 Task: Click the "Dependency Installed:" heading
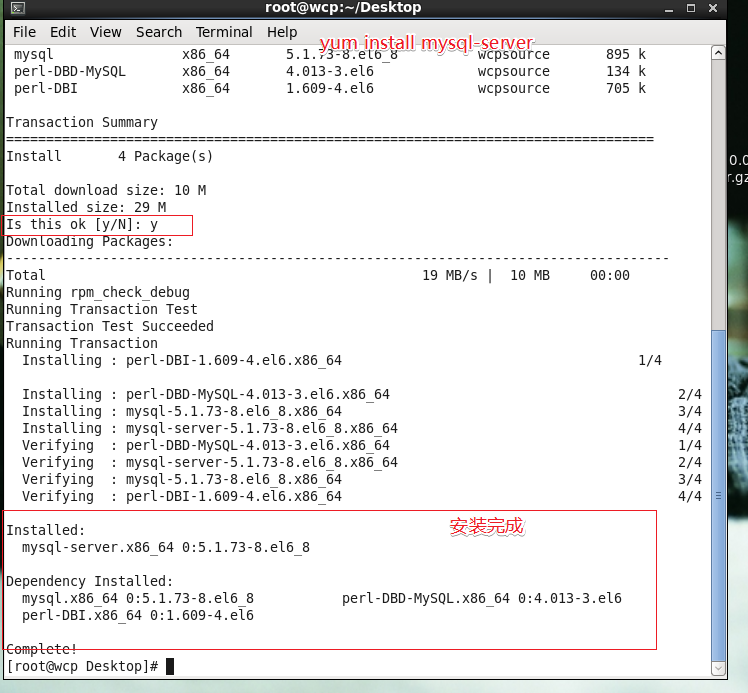coord(89,581)
